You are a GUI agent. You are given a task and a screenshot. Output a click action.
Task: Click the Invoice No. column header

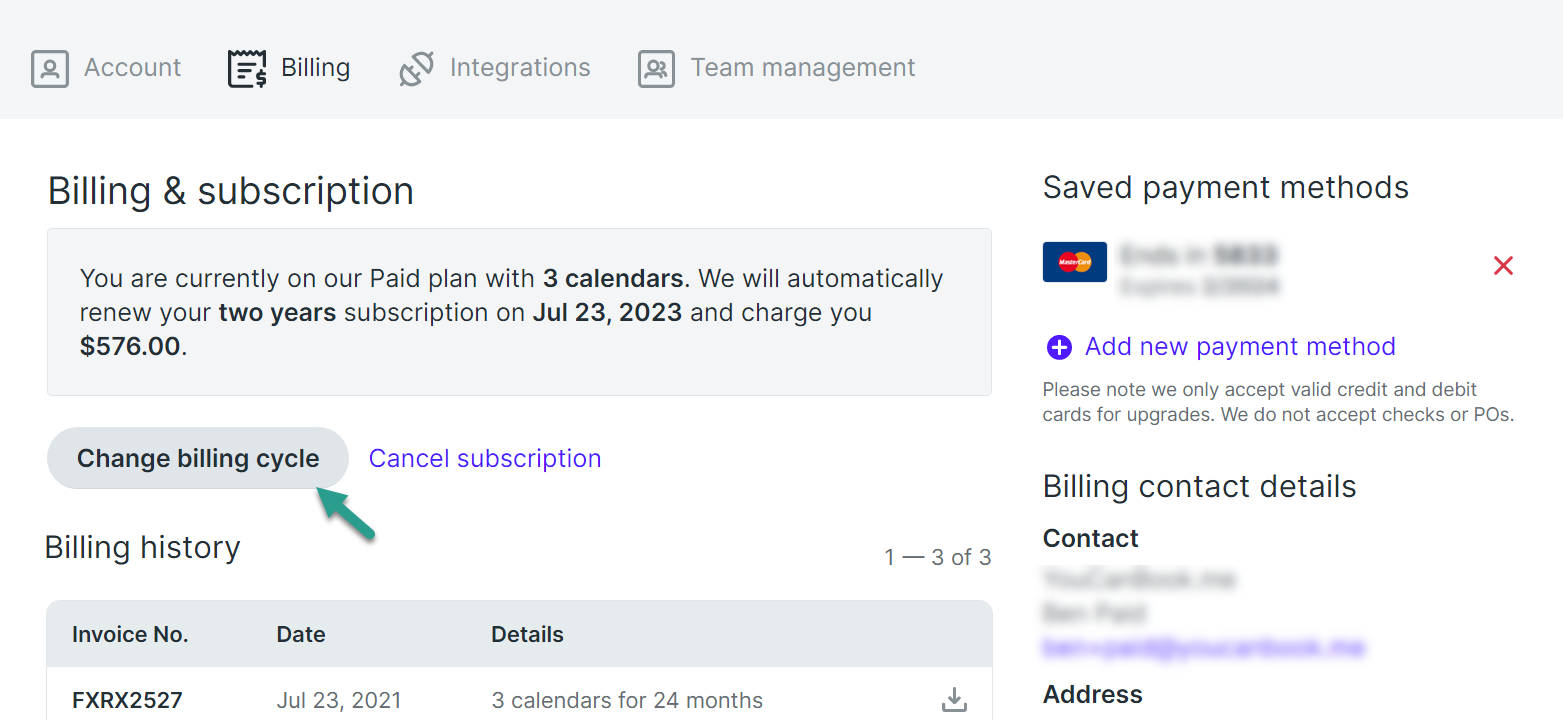click(130, 634)
